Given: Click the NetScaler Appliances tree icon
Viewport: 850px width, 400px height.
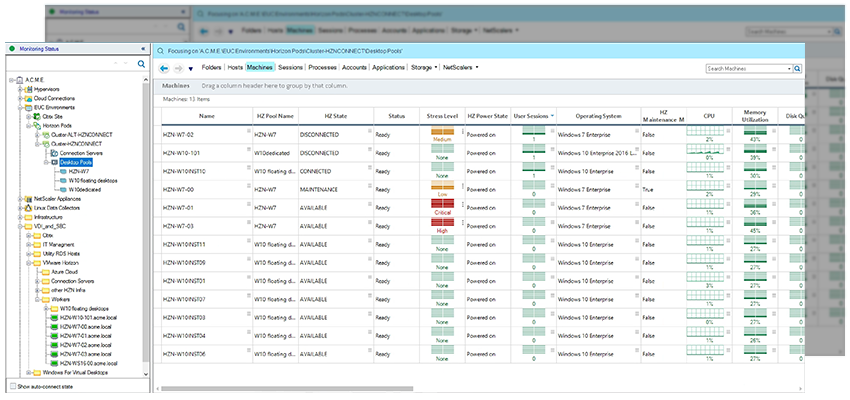Looking at the screenshot, I should click(29, 199).
